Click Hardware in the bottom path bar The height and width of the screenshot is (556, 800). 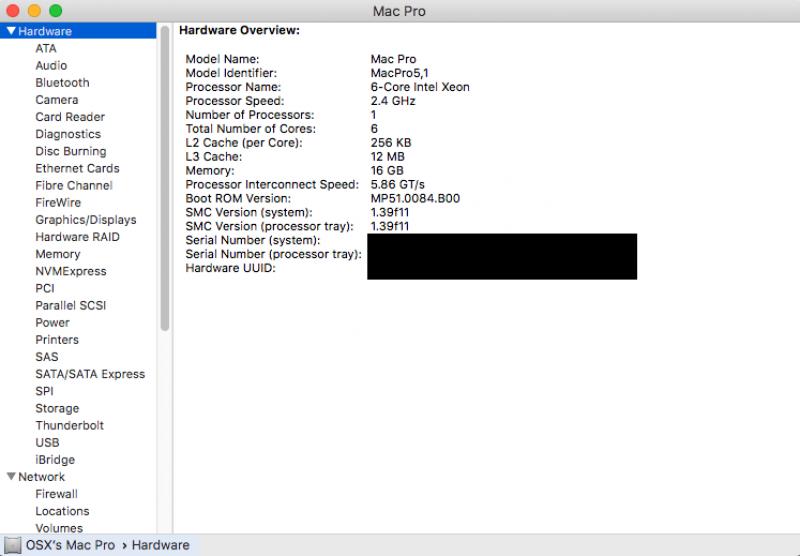(161, 545)
